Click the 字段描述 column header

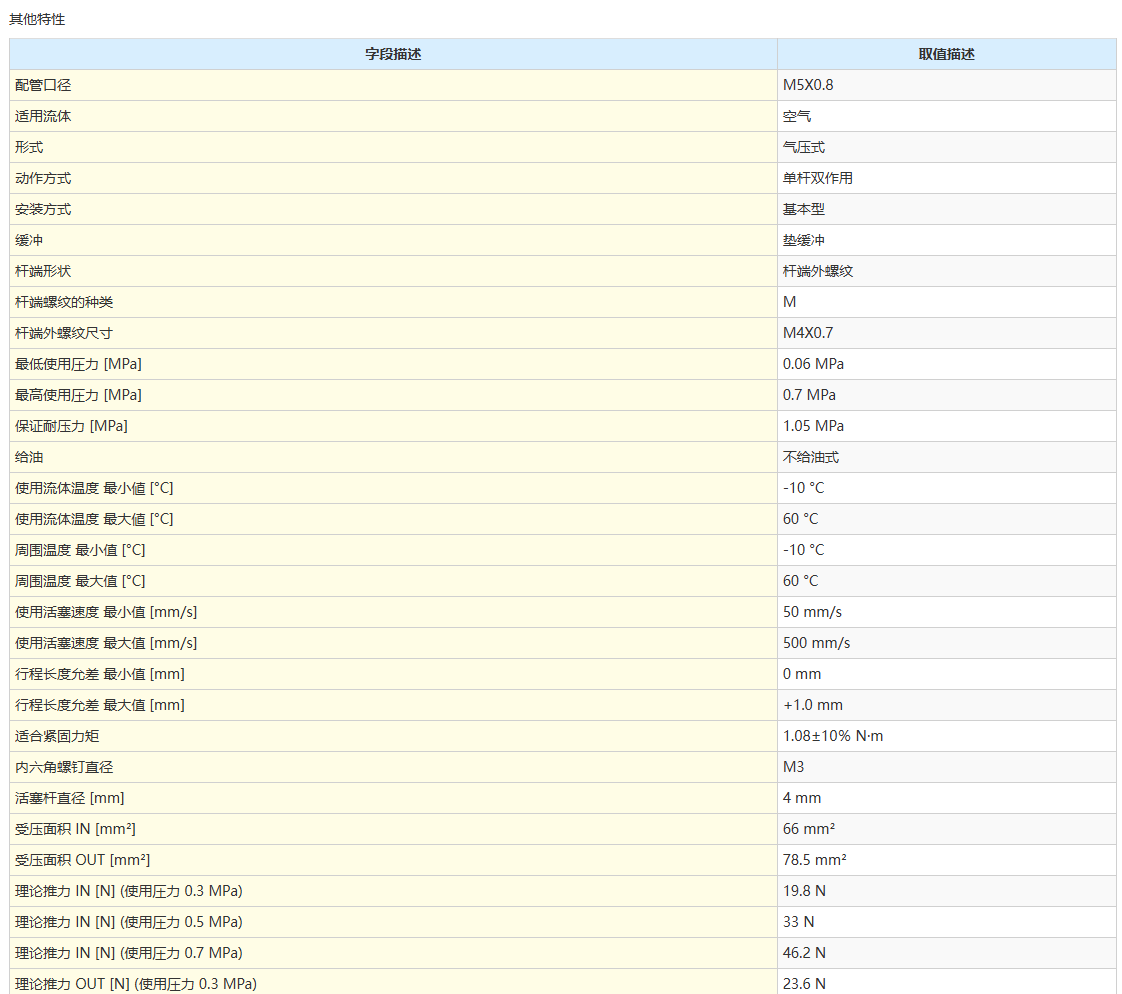393,54
